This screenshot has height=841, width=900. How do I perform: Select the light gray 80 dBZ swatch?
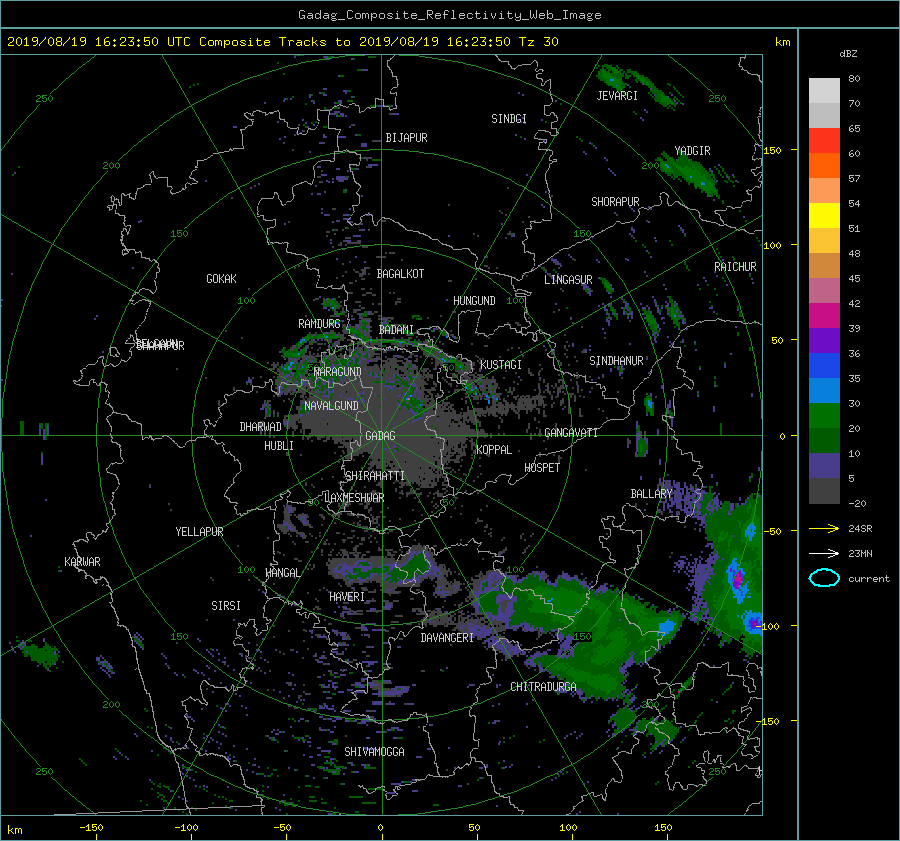pos(824,90)
